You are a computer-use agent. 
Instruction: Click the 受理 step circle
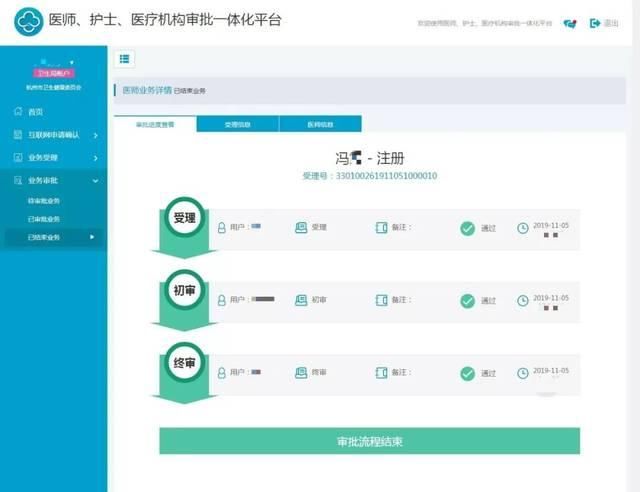point(184,218)
